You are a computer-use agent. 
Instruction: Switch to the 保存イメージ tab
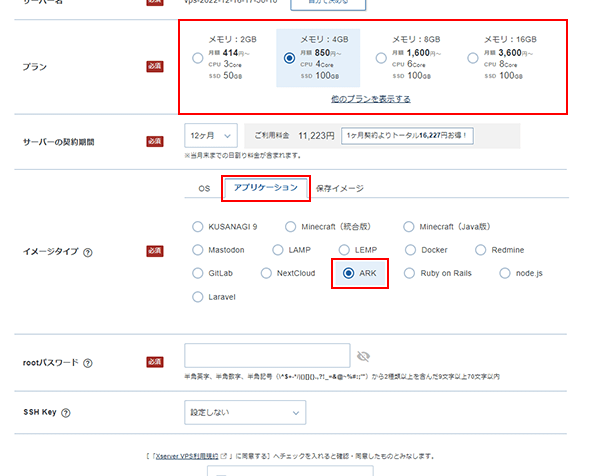click(x=339, y=188)
